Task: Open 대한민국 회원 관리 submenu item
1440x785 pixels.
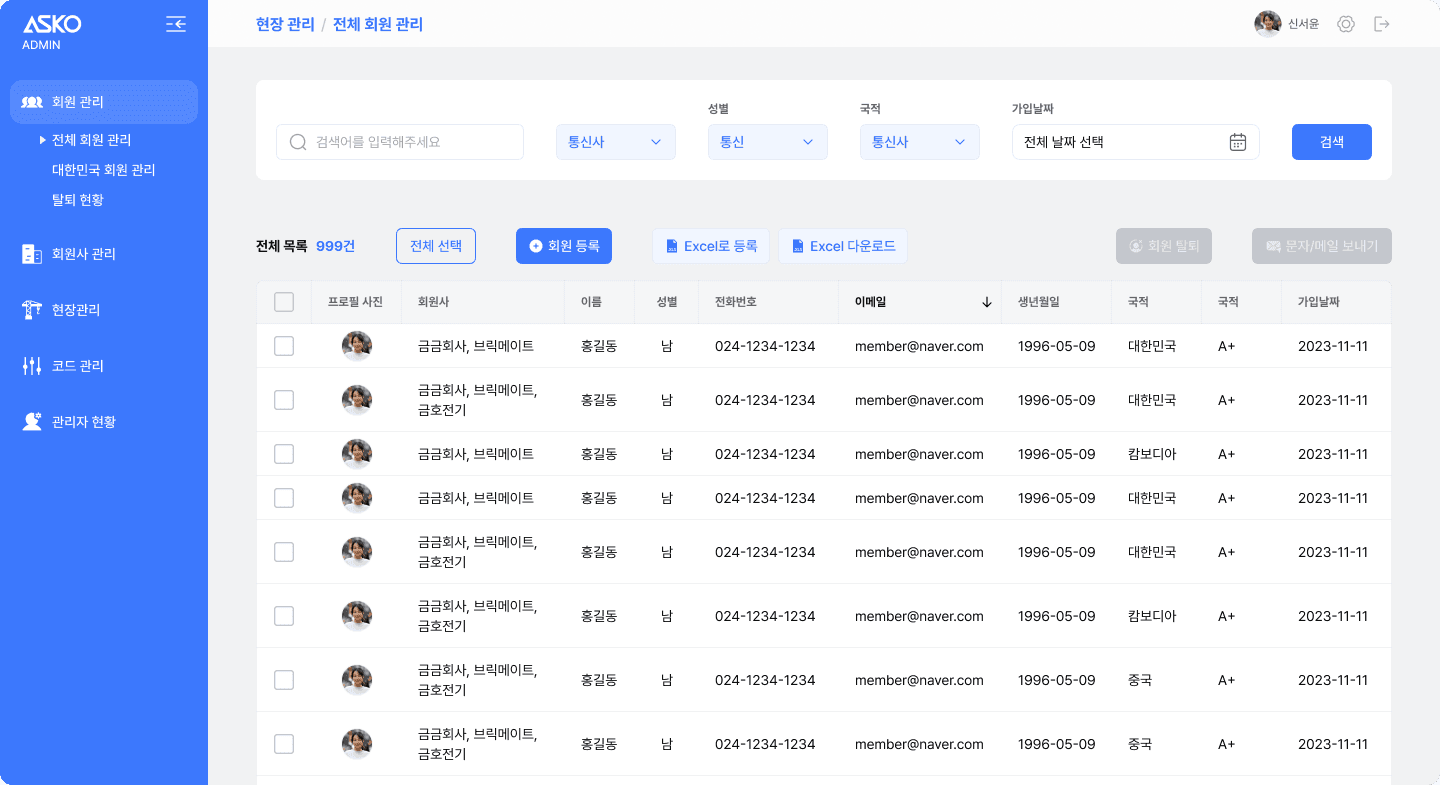Action: [104, 170]
